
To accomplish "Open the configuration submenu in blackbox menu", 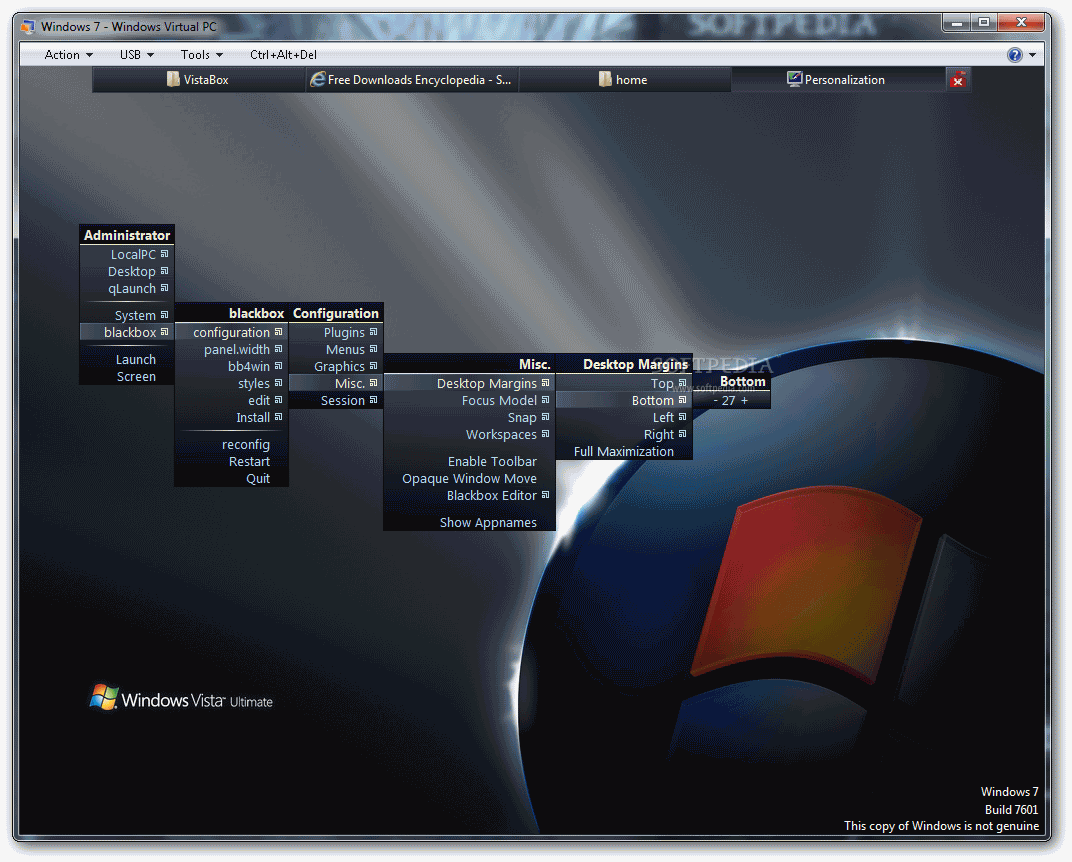I will tap(232, 332).
